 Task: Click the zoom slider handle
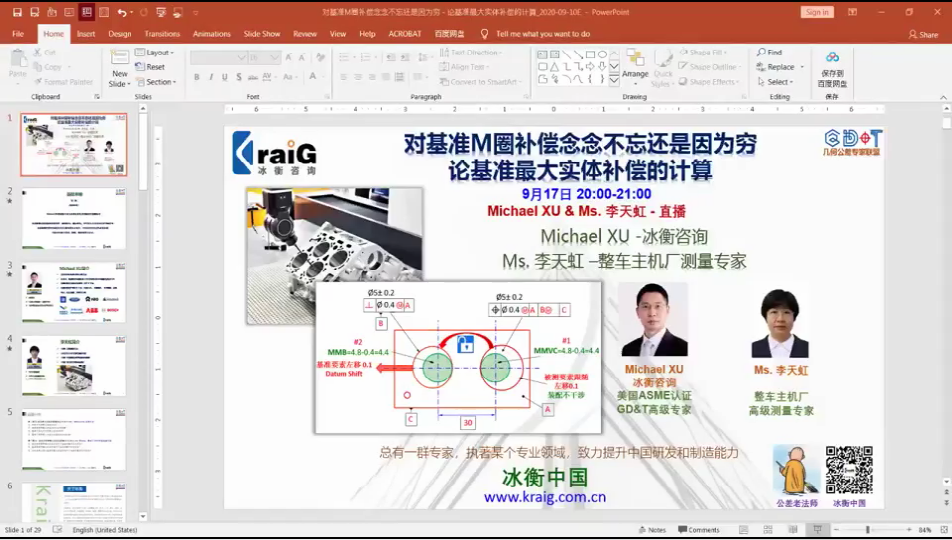tap(868, 530)
